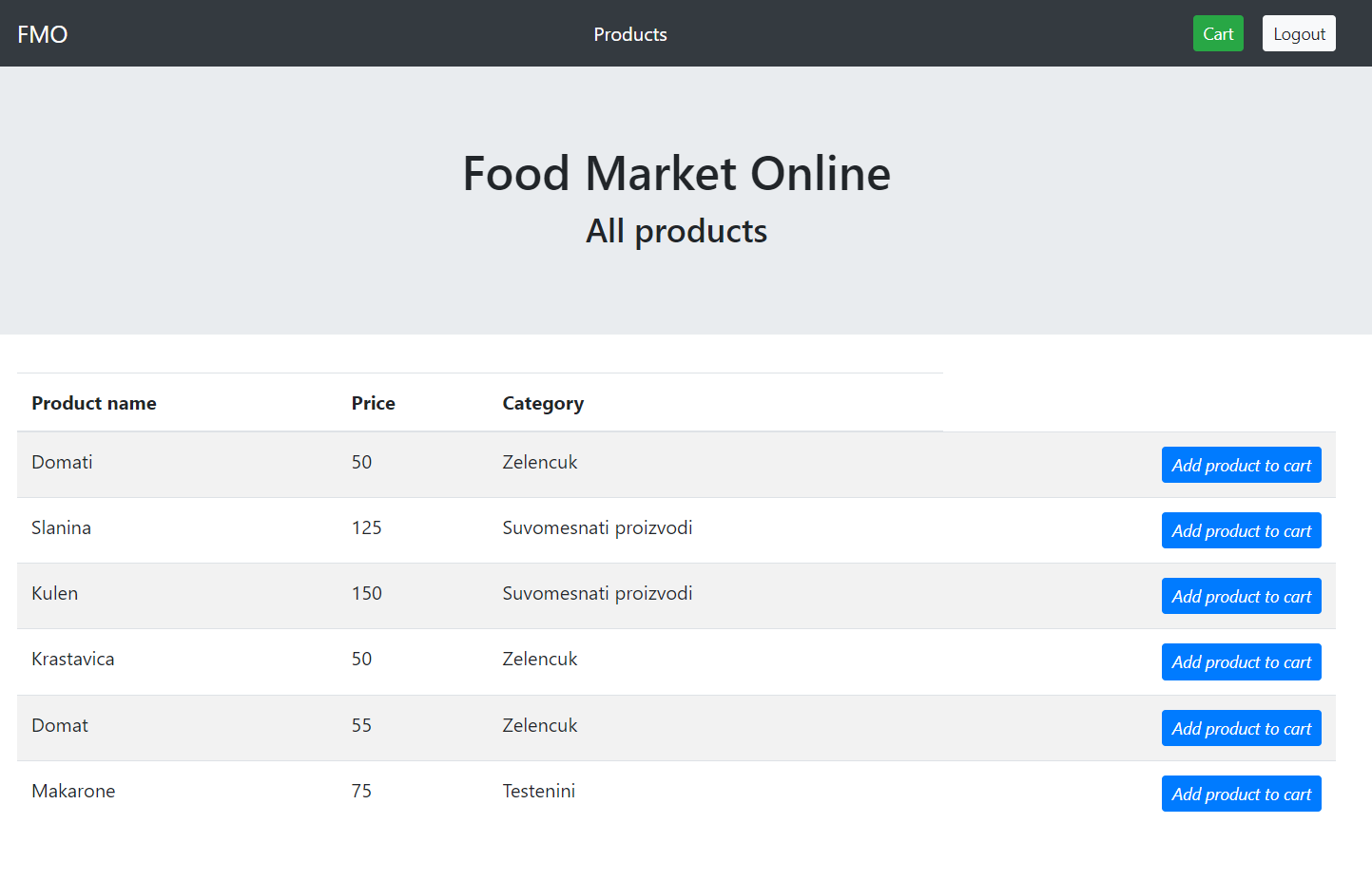Click the All products subtitle
This screenshot has height=881, width=1372.
click(x=676, y=231)
